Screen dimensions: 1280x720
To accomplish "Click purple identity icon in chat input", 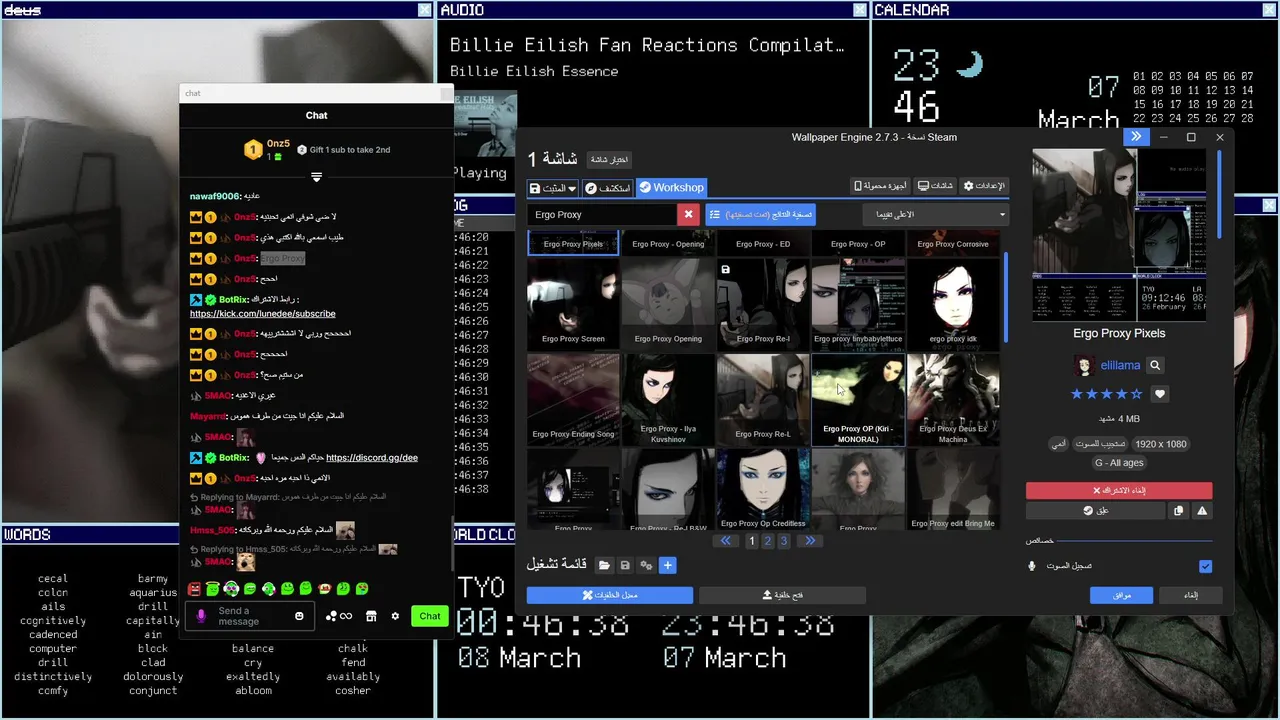I will (201, 616).
